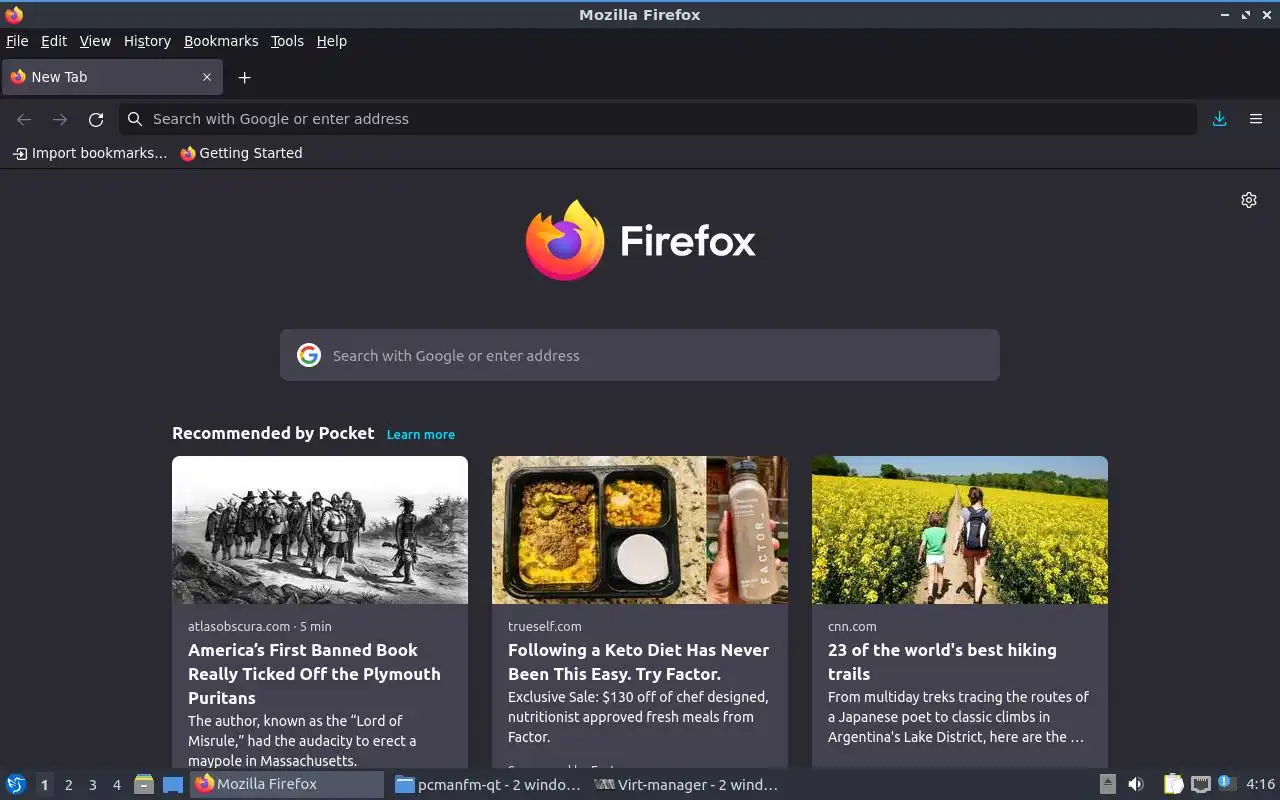Click the Back navigation arrow
The image size is (1280, 800).
tap(24, 119)
